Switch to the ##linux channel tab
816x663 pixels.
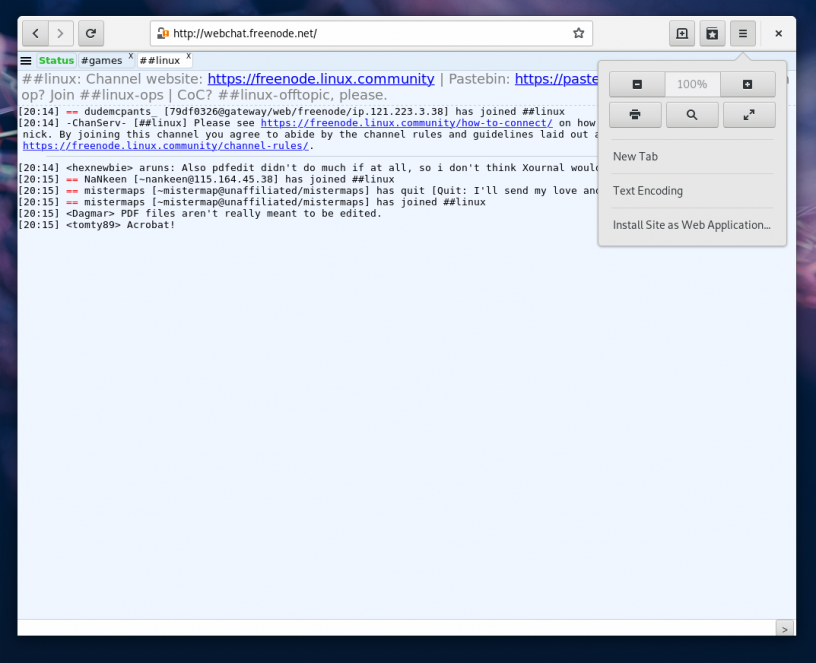[160, 60]
